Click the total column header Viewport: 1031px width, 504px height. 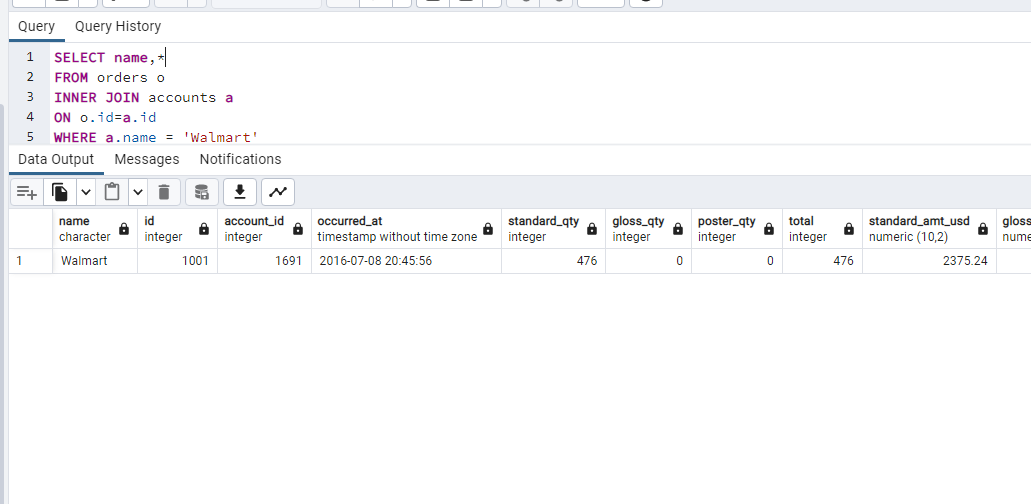(823, 229)
